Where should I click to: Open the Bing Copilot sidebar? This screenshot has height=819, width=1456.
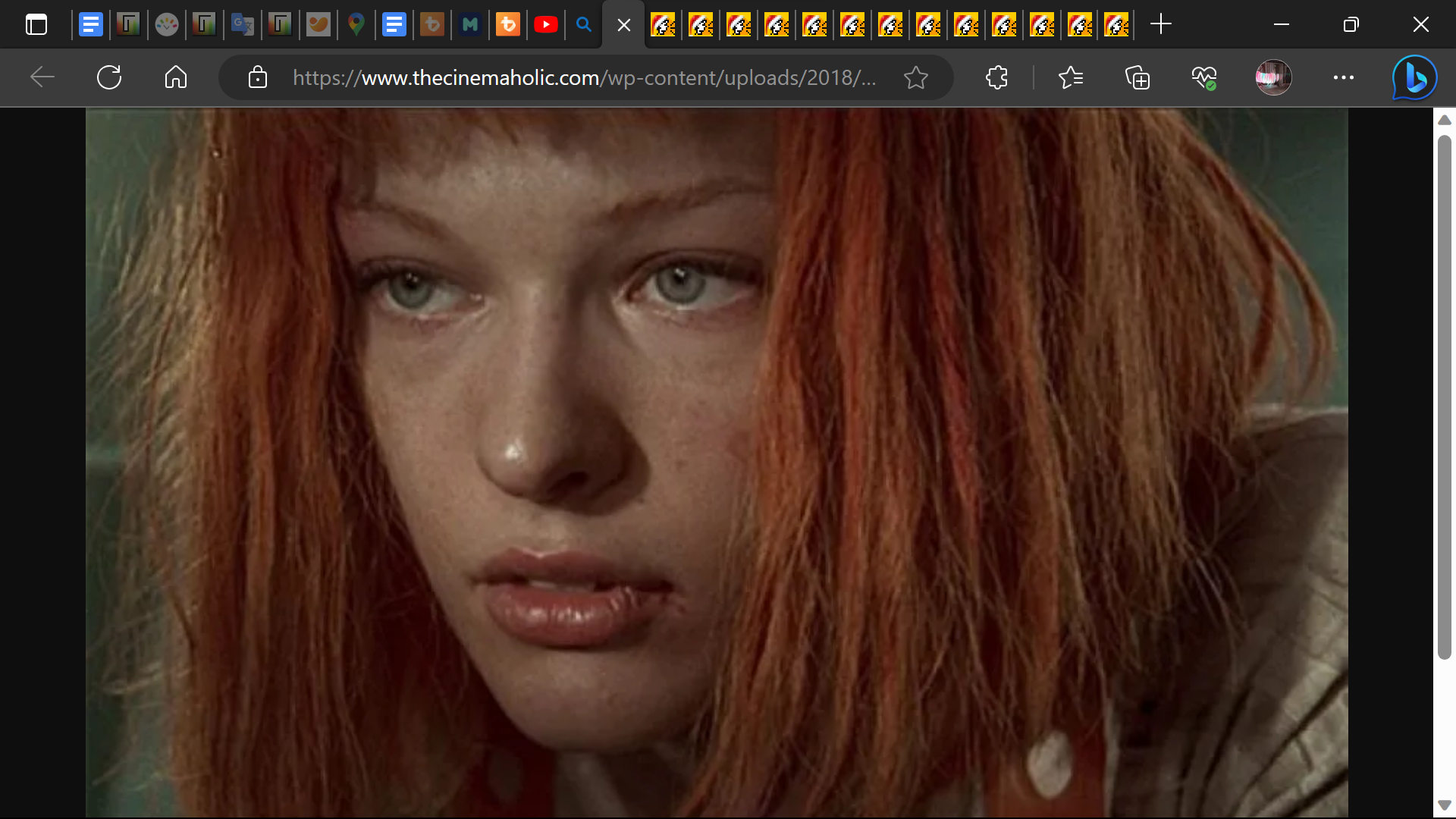tap(1414, 77)
